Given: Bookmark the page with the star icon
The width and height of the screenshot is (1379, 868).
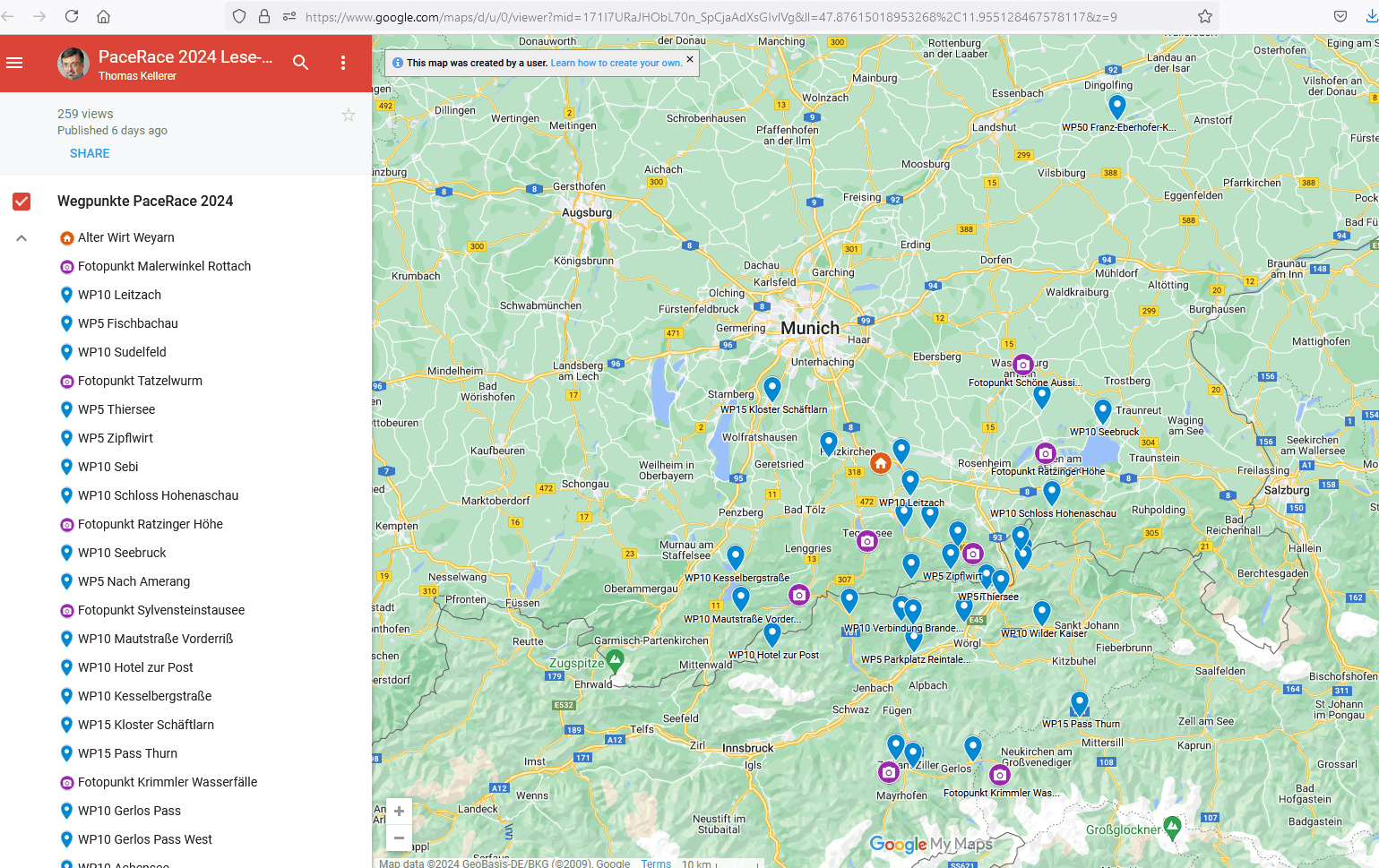Looking at the screenshot, I should pos(1205,17).
